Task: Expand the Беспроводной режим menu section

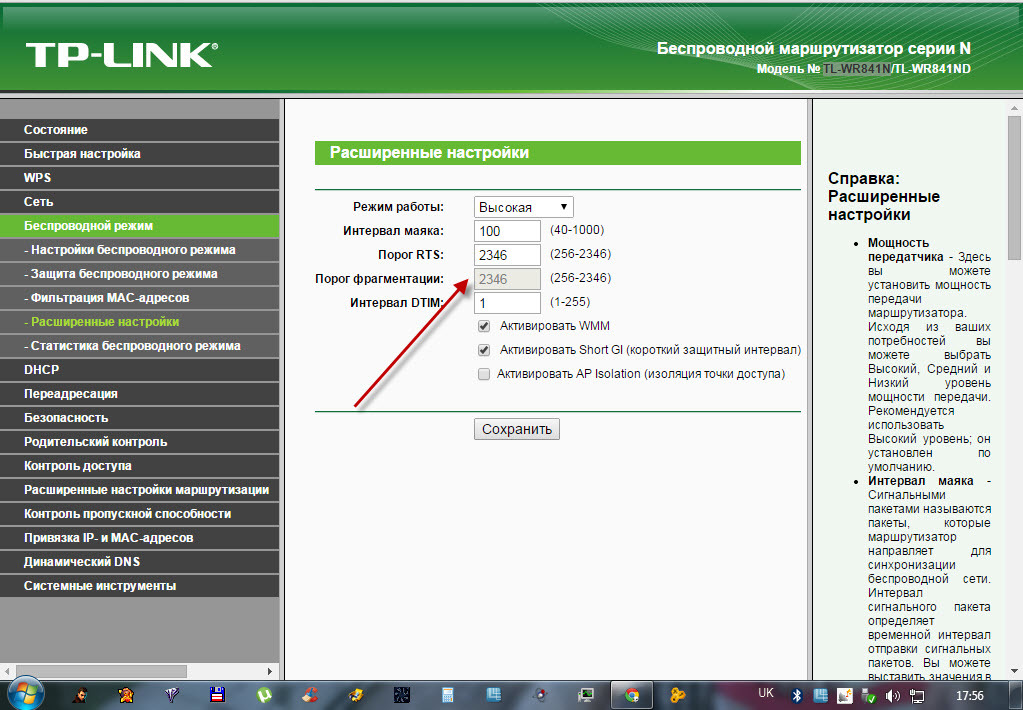Action: pyautogui.click(x=140, y=226)
